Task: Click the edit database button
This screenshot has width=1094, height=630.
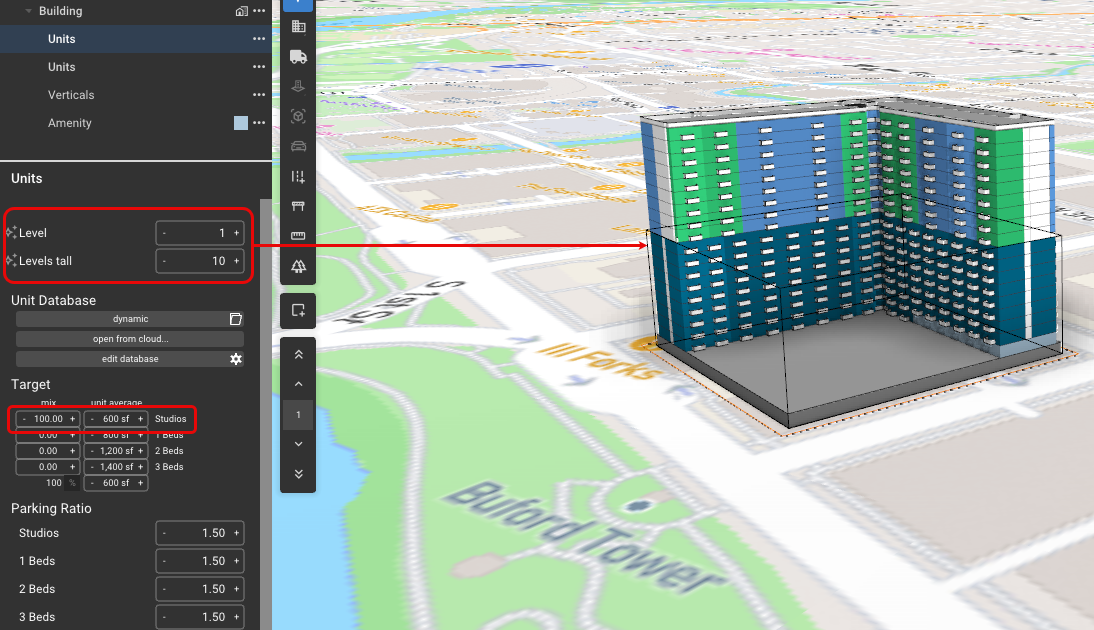Action: coord(129,358)
